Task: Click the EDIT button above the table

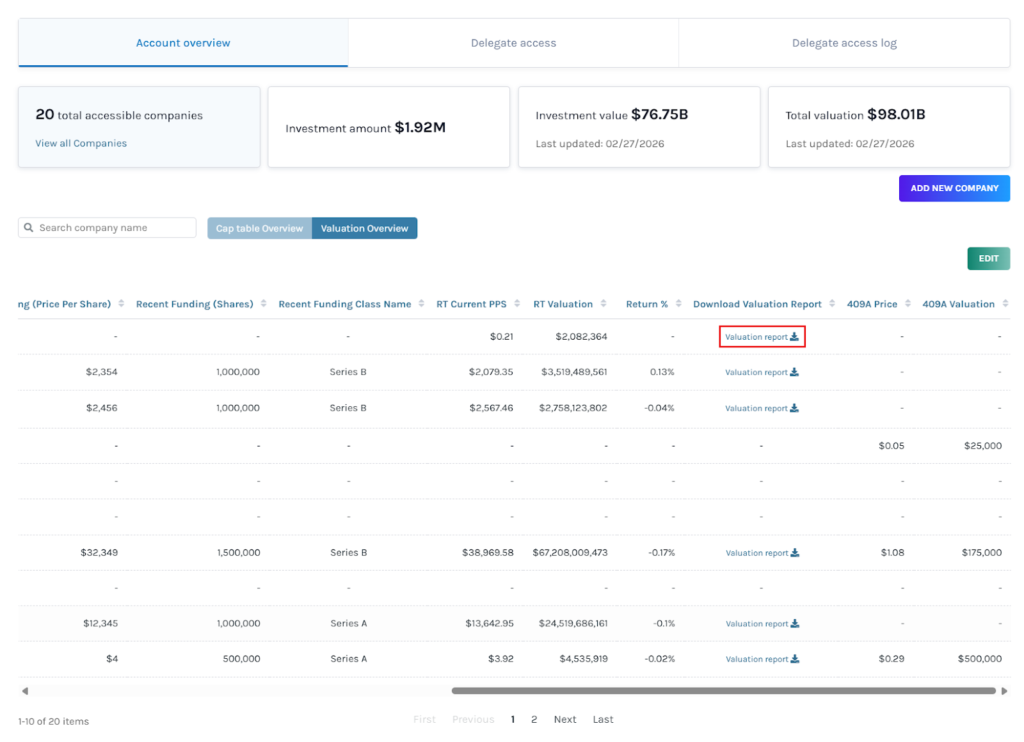Action: tap(988, 257)
